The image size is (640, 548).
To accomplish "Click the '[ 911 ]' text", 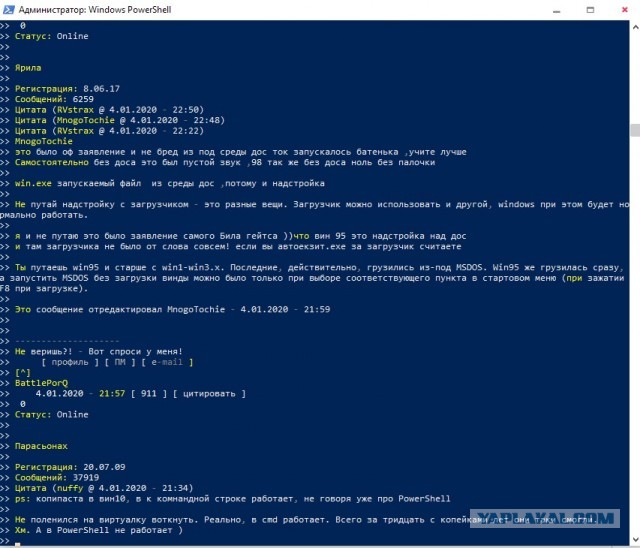I will pos(149,393).
